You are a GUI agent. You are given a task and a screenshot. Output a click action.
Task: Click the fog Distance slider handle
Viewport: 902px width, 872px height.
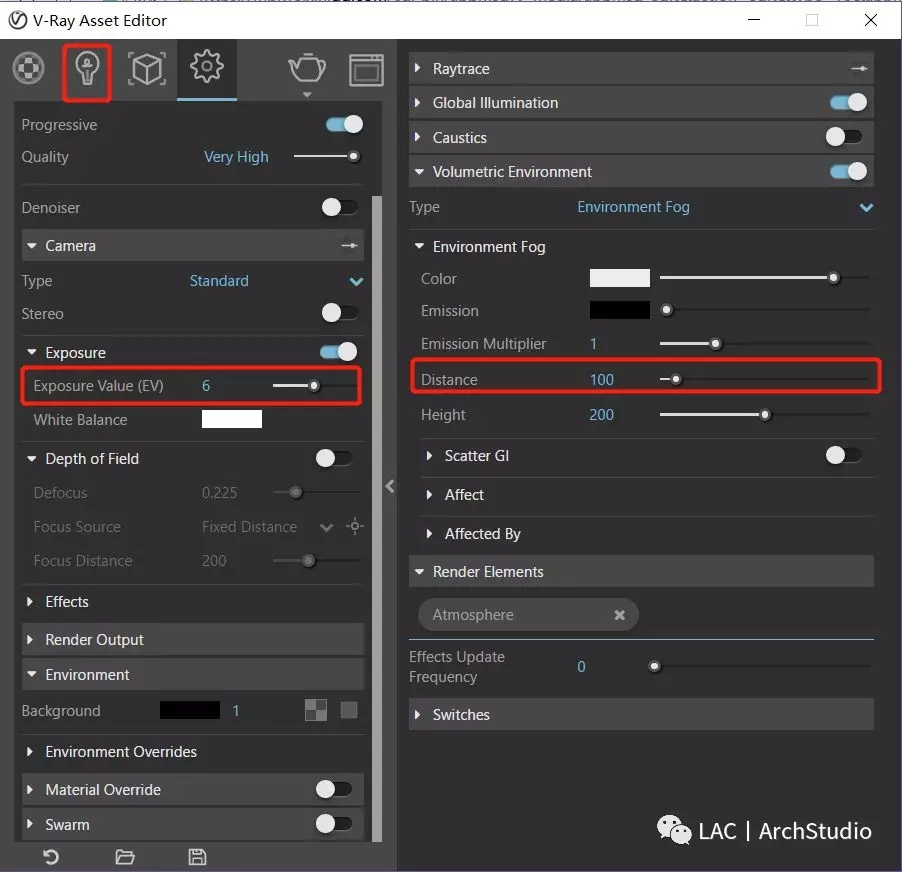(x=676, y=379)
